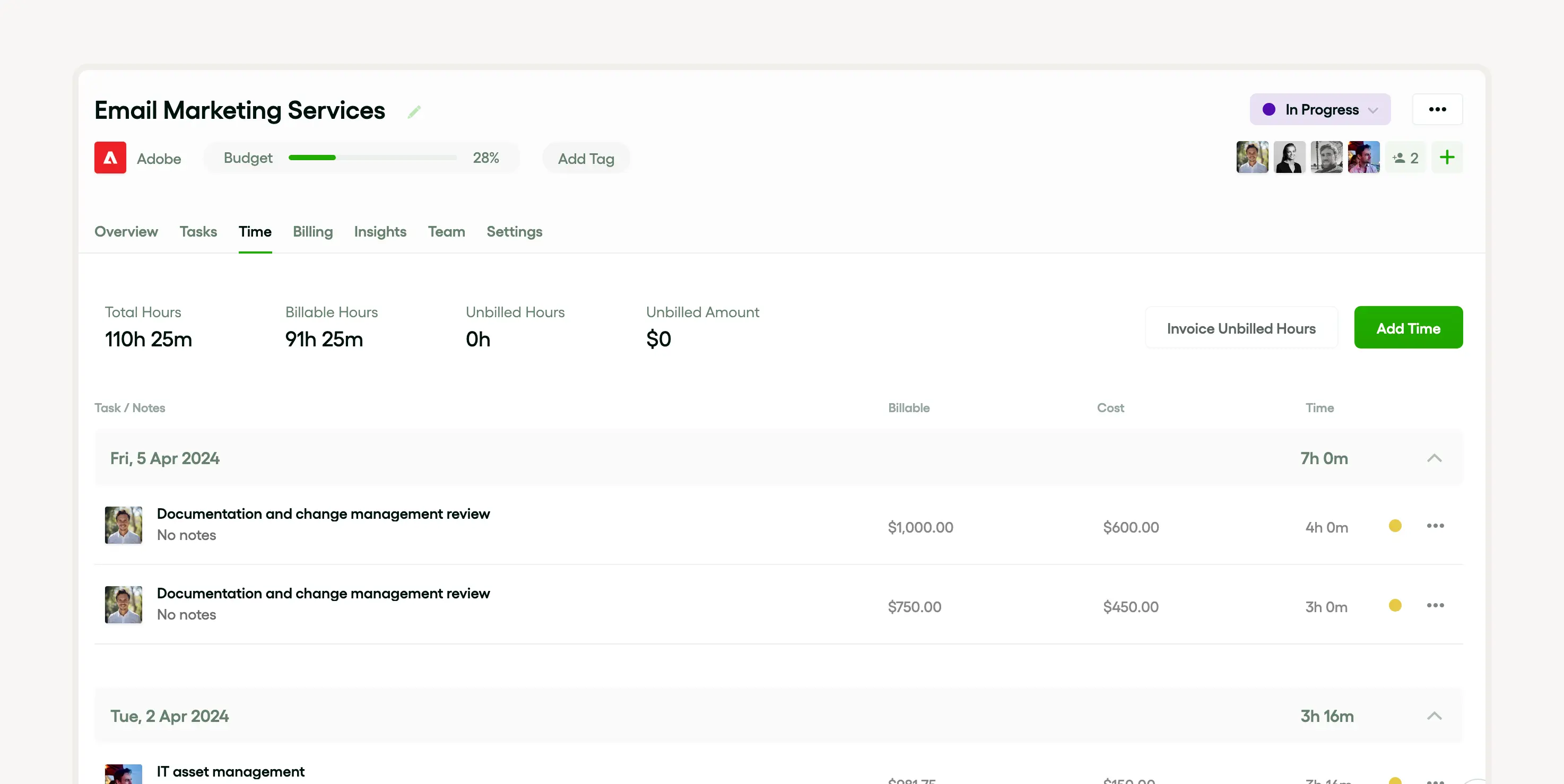The image size is (1564, 784).
Task: Click yellow status dot on the $750.00 entry
Action: [x=1395, y=605]
